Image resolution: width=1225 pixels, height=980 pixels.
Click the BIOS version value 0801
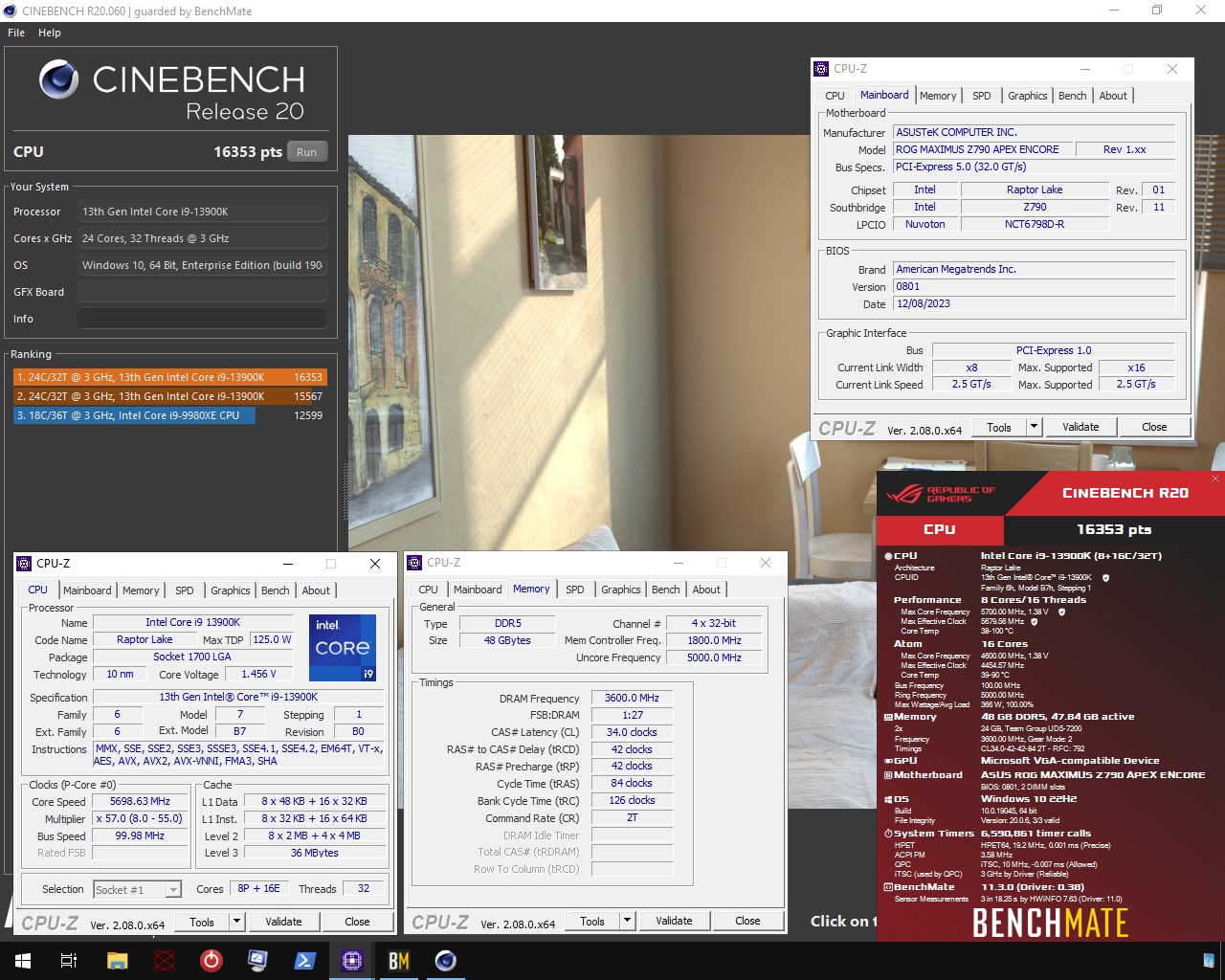(x=1034, y=287)
